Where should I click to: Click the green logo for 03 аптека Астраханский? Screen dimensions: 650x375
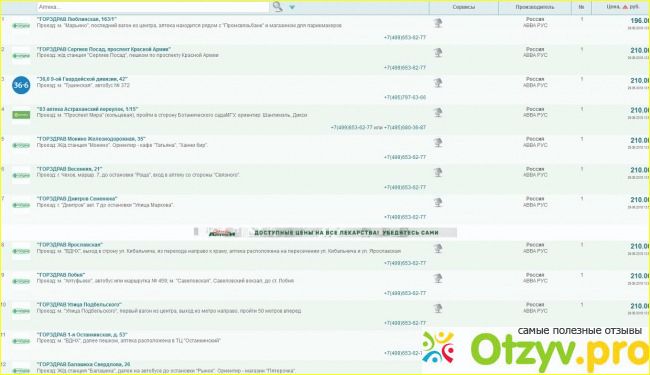[21, 115]
